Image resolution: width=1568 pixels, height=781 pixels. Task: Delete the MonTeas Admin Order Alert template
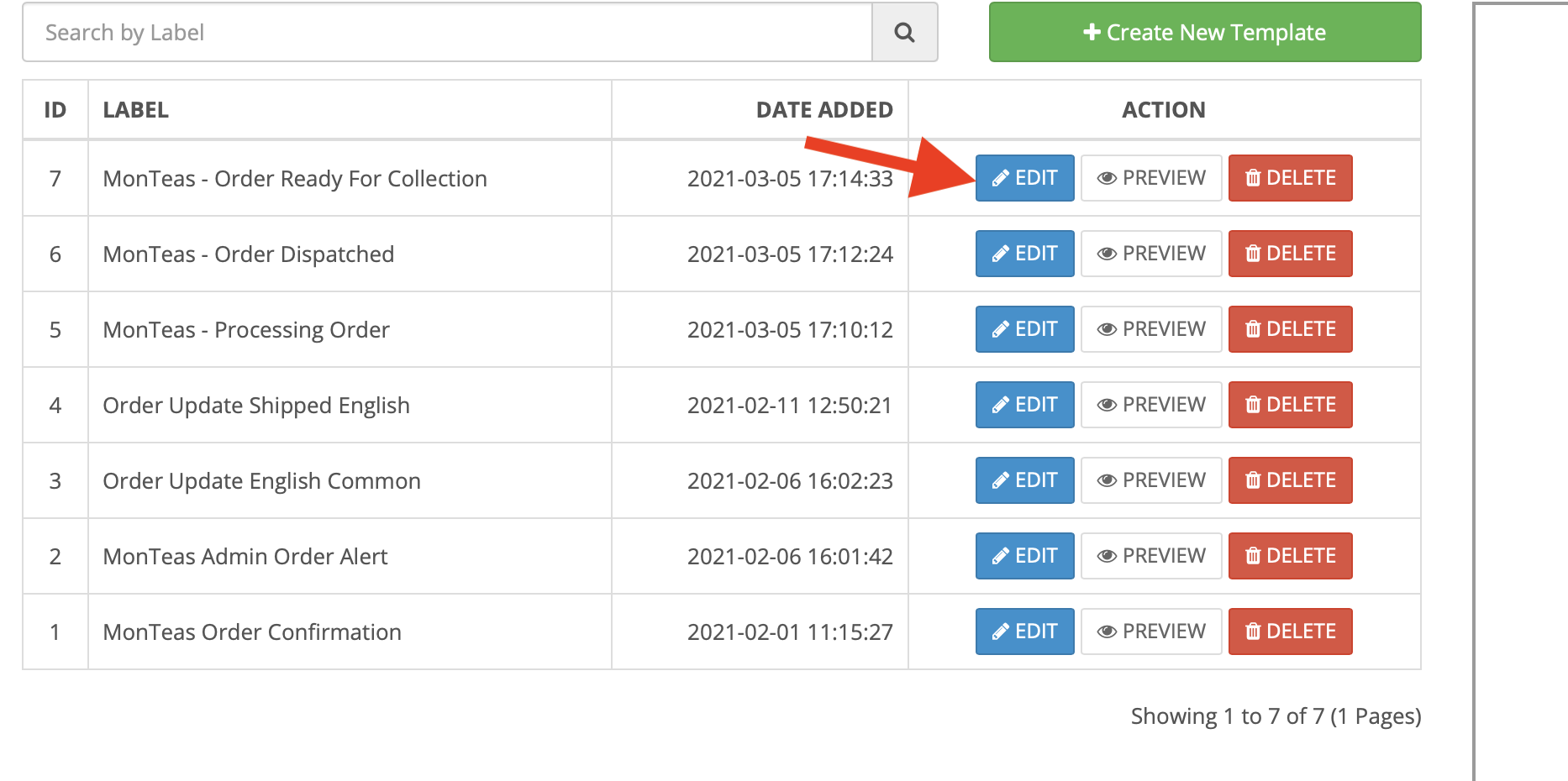click(x=1290, y=556)
